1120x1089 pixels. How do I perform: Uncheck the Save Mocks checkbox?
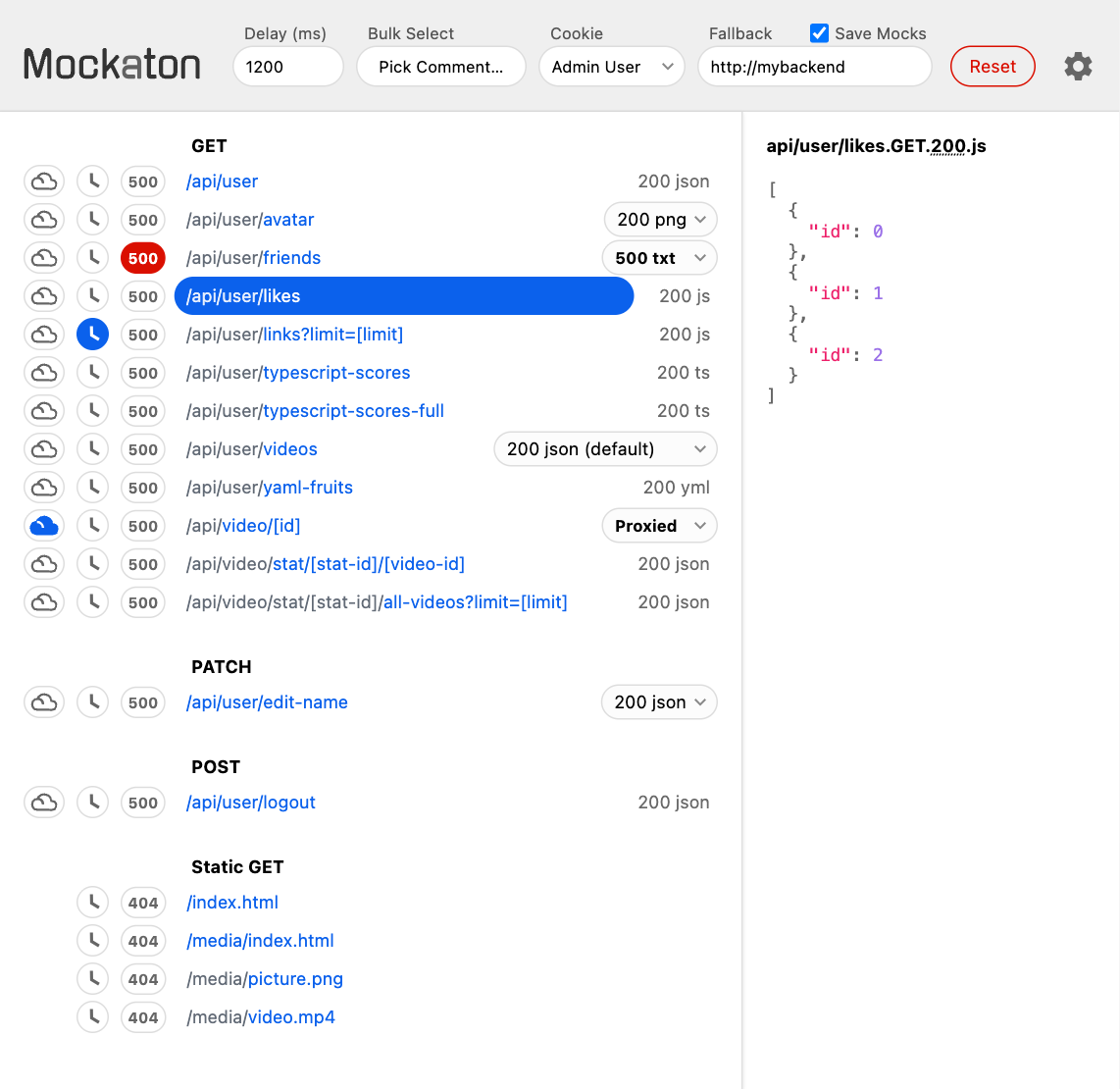tap(819, 32)
